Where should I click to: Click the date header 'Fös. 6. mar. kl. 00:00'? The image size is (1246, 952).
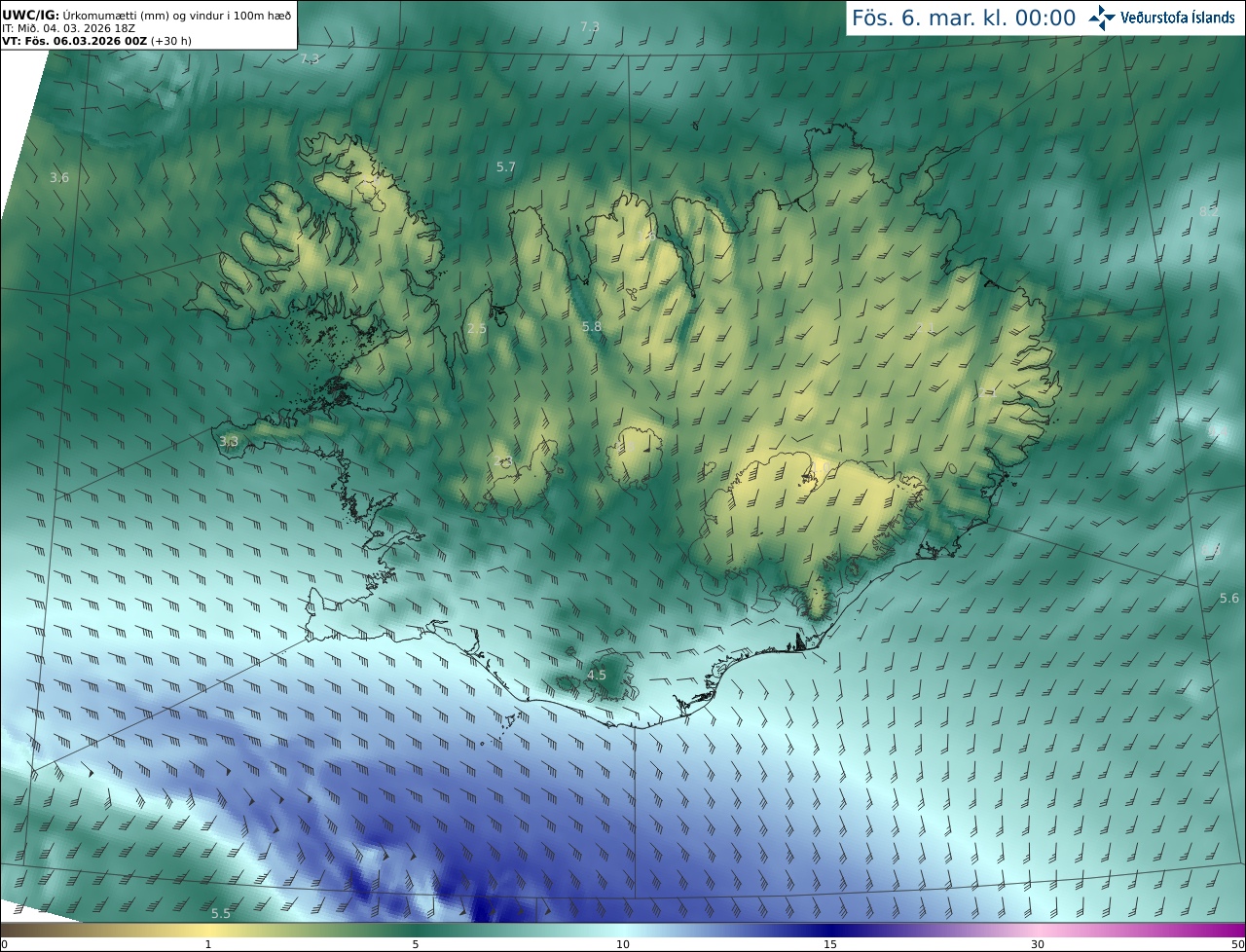coord(964,18)
